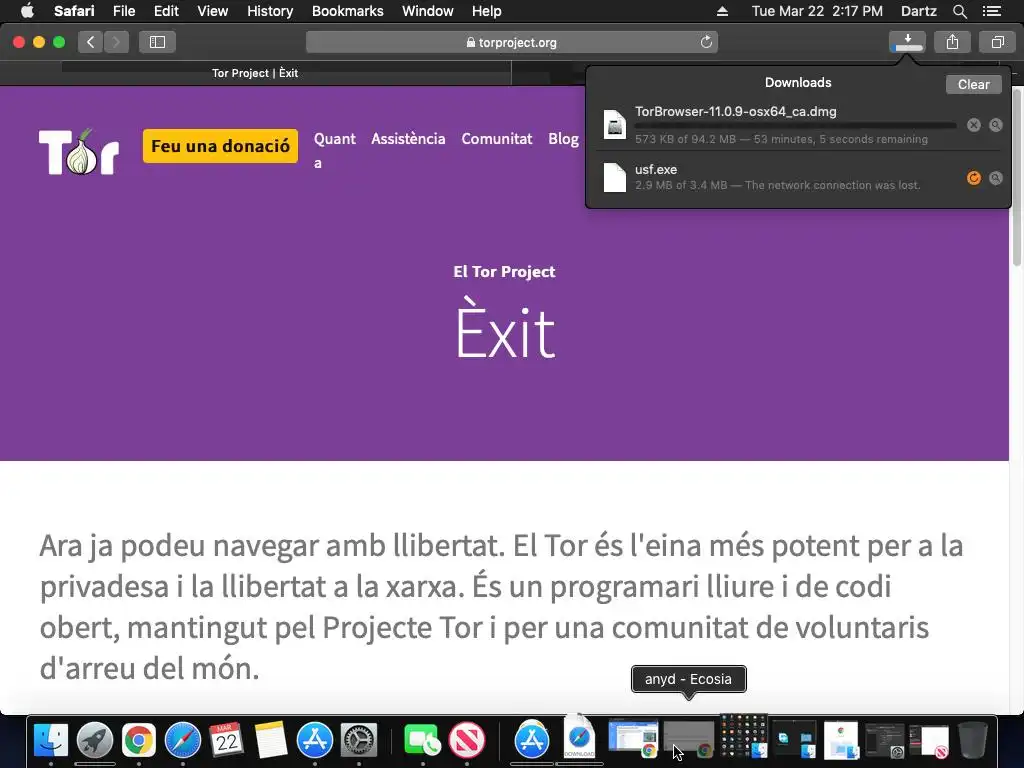1024x768 pixels.
Task: Select the Tor Project | Èxit tab
Action: pos(255,73)
